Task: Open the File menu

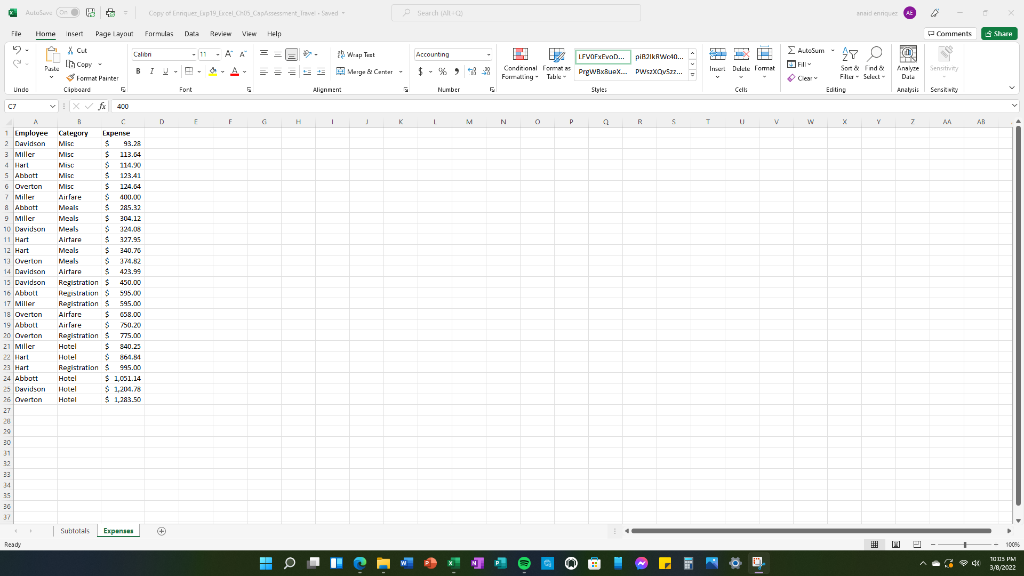Action: [16, 33]
